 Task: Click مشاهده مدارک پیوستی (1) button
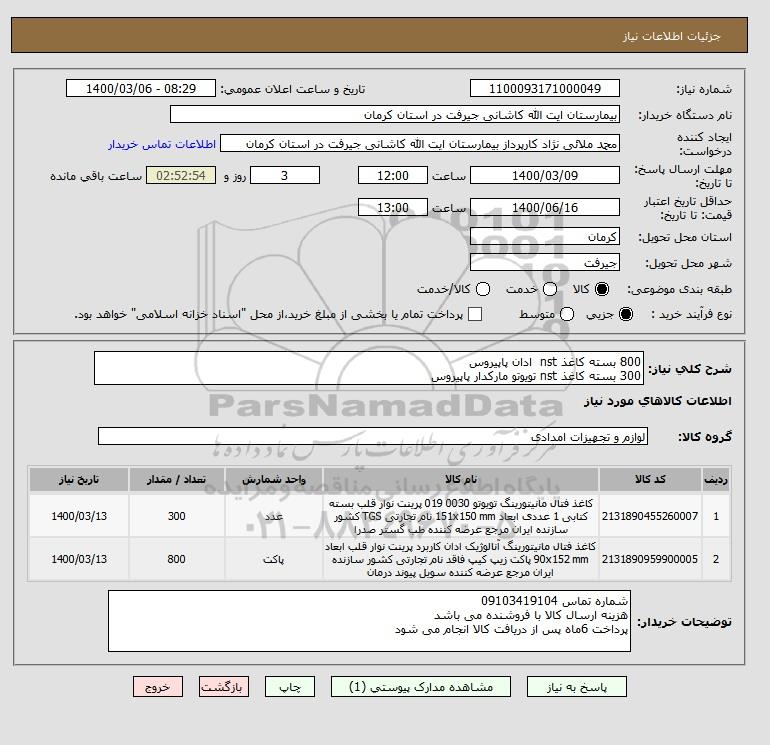[421, 687]
